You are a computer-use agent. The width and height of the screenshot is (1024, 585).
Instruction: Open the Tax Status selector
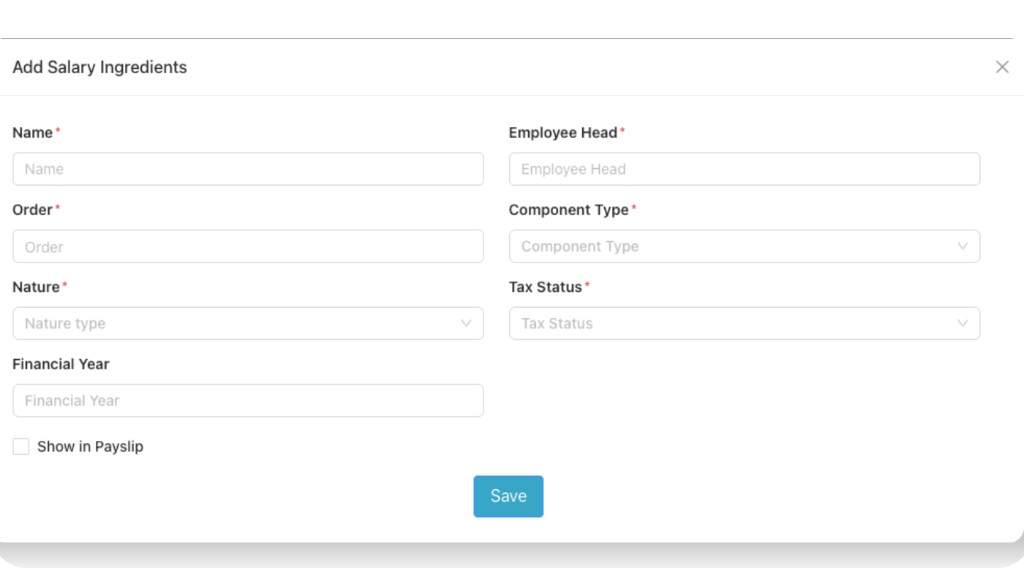(745, 323)
